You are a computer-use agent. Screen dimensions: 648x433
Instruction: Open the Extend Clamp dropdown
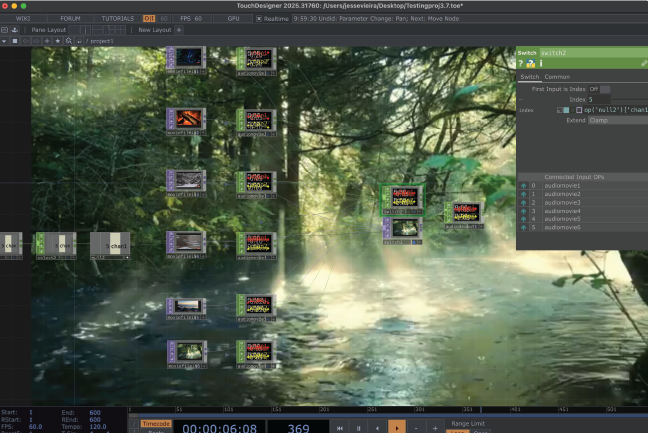click(618, 120)
